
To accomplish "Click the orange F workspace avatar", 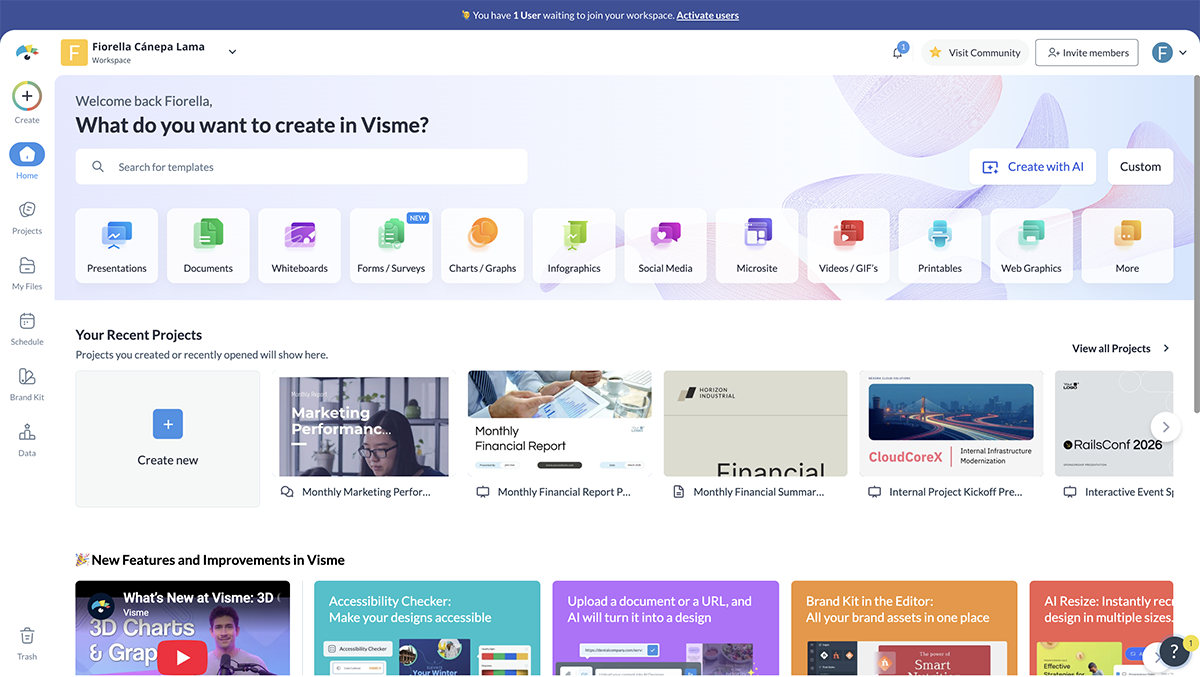I will click(74, 52).
